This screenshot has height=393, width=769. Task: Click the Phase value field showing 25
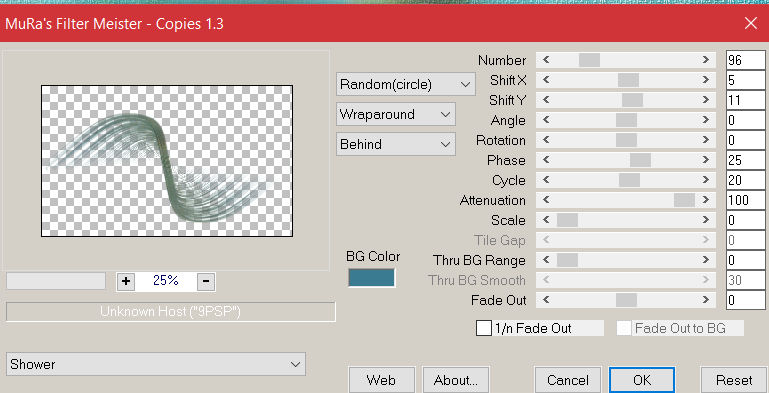[x=745, y=160]
